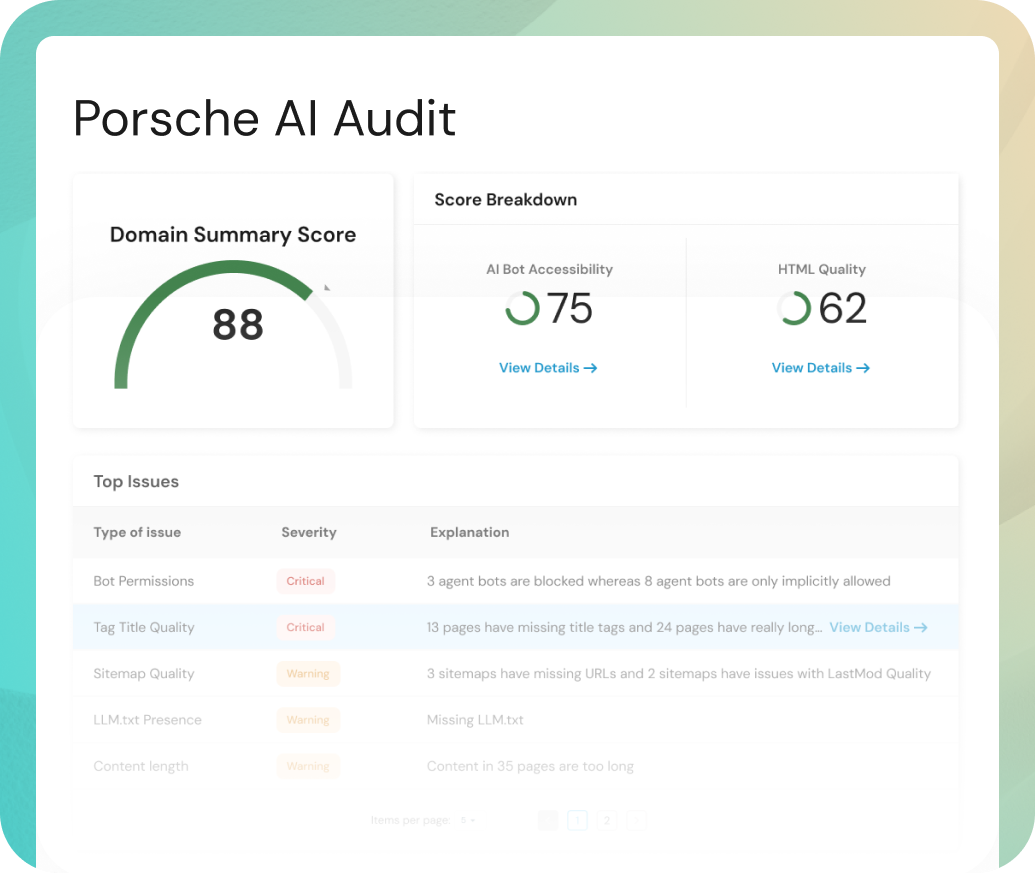1035x873 pixels.
Task: Click the Warning badge on Sitemap Quality row
Action: coord(308,673)
